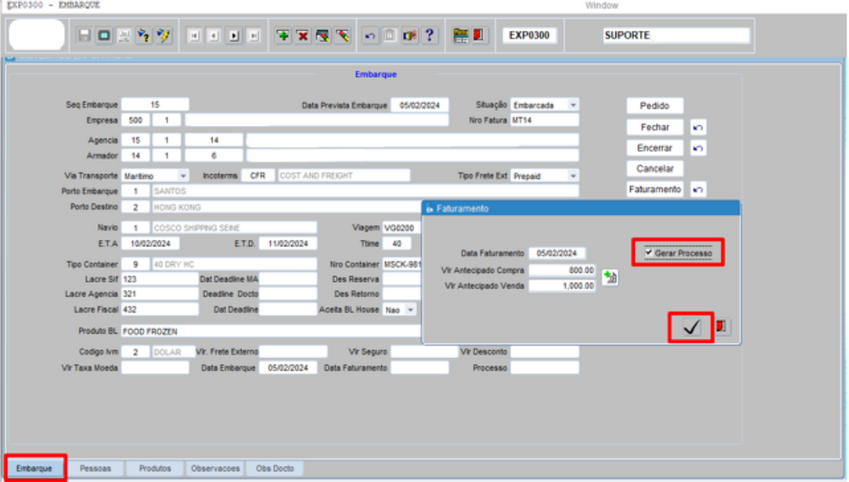Viewport: 849px width, 482px height.
Task: Click the red X delete record icon
Action: 303,35
